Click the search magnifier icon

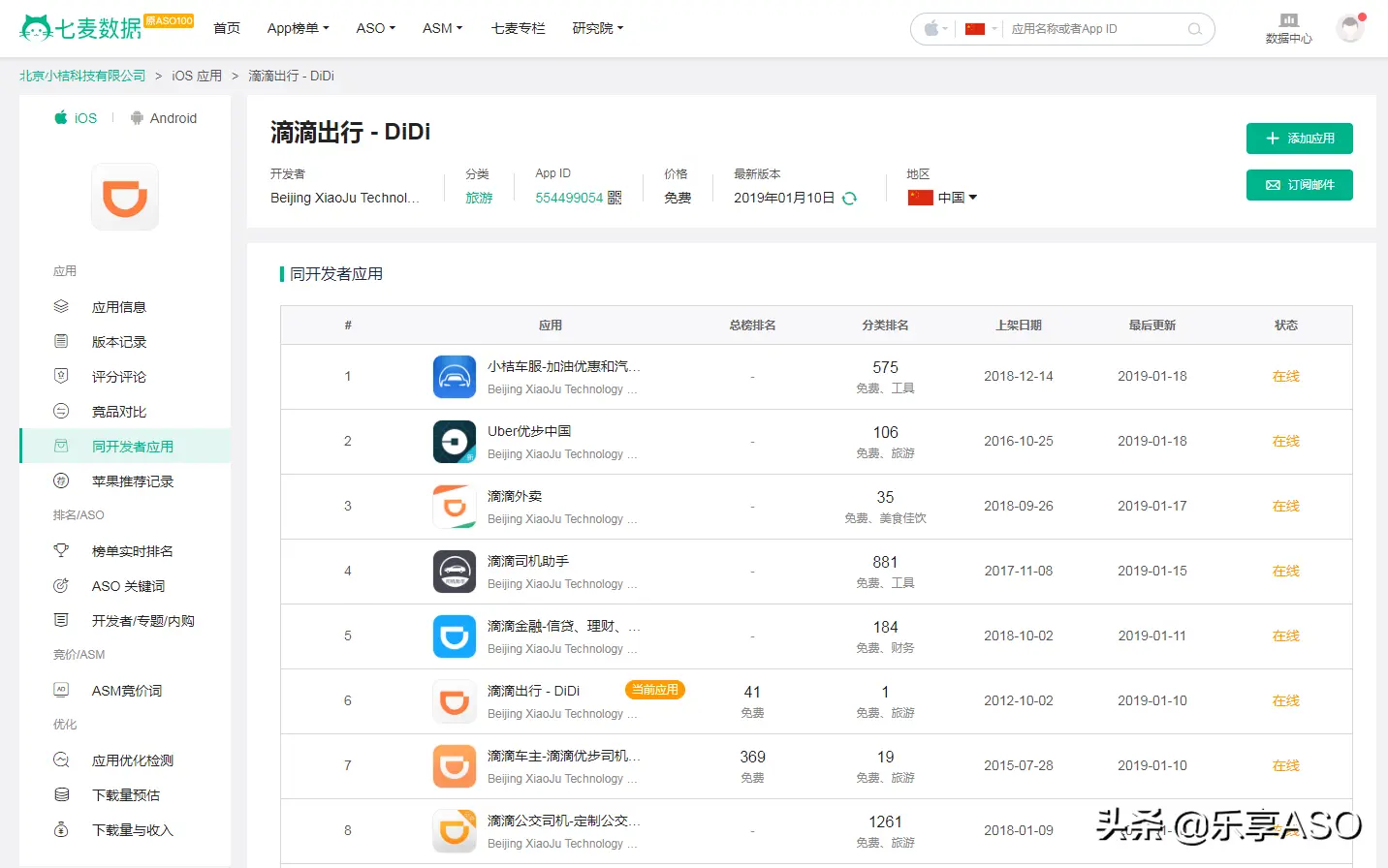[1195, 29]
